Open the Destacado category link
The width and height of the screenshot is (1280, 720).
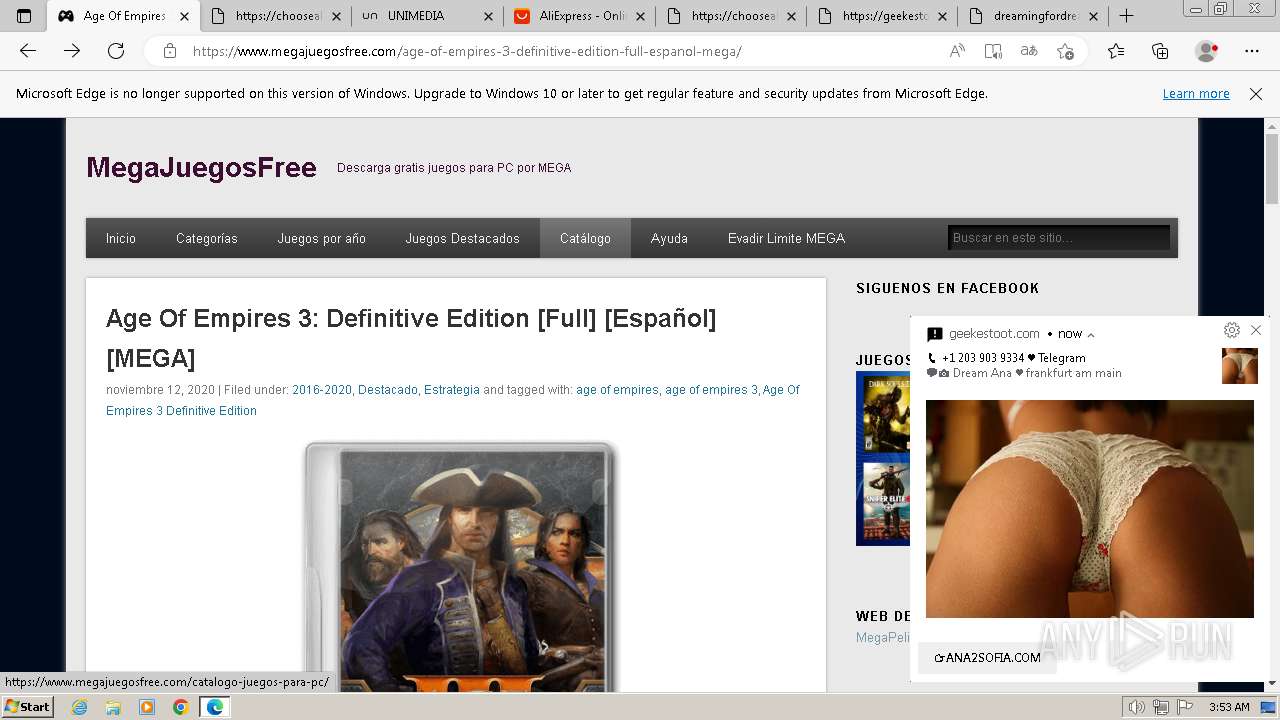pos(388,390)
